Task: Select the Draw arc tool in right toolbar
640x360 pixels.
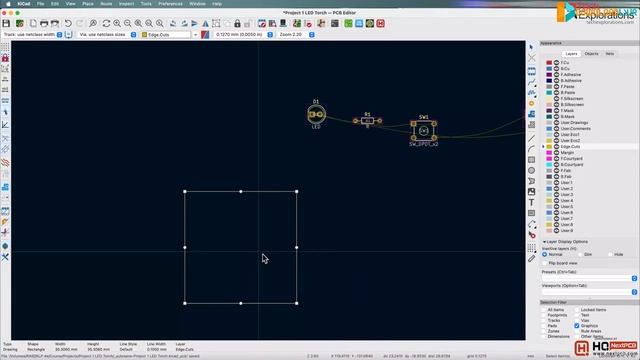Action: point(531,149)
